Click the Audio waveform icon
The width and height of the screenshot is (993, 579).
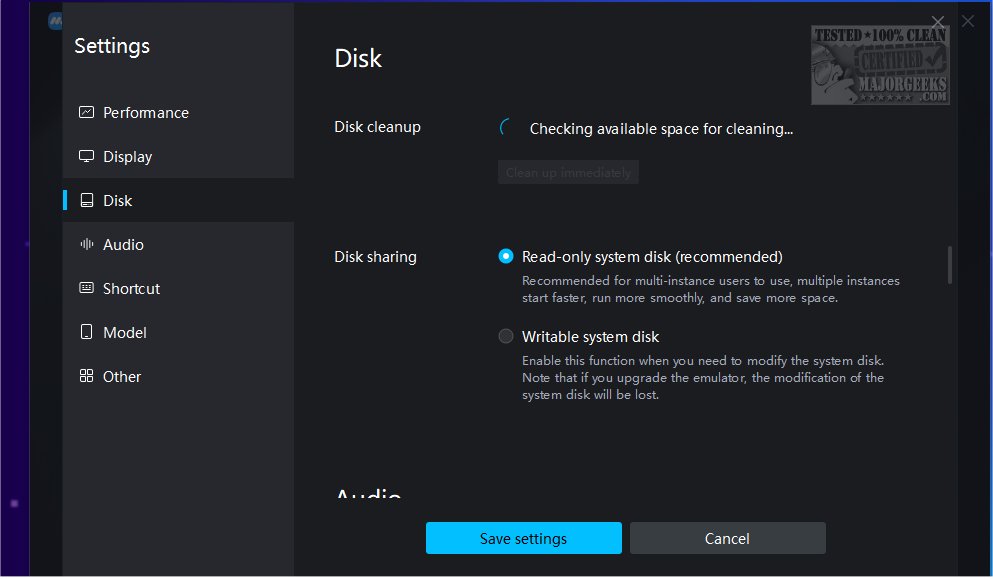point(86,245)
